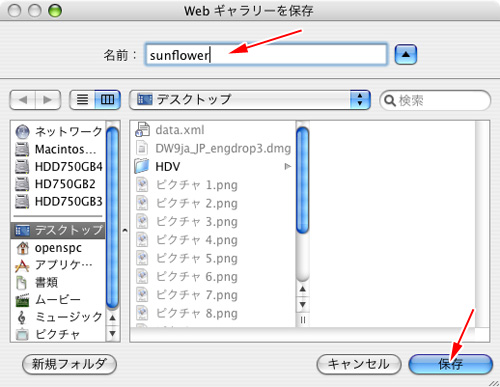Open the 書類 documents folder
The height and width of the screenshot is (387, 500).
58,282
